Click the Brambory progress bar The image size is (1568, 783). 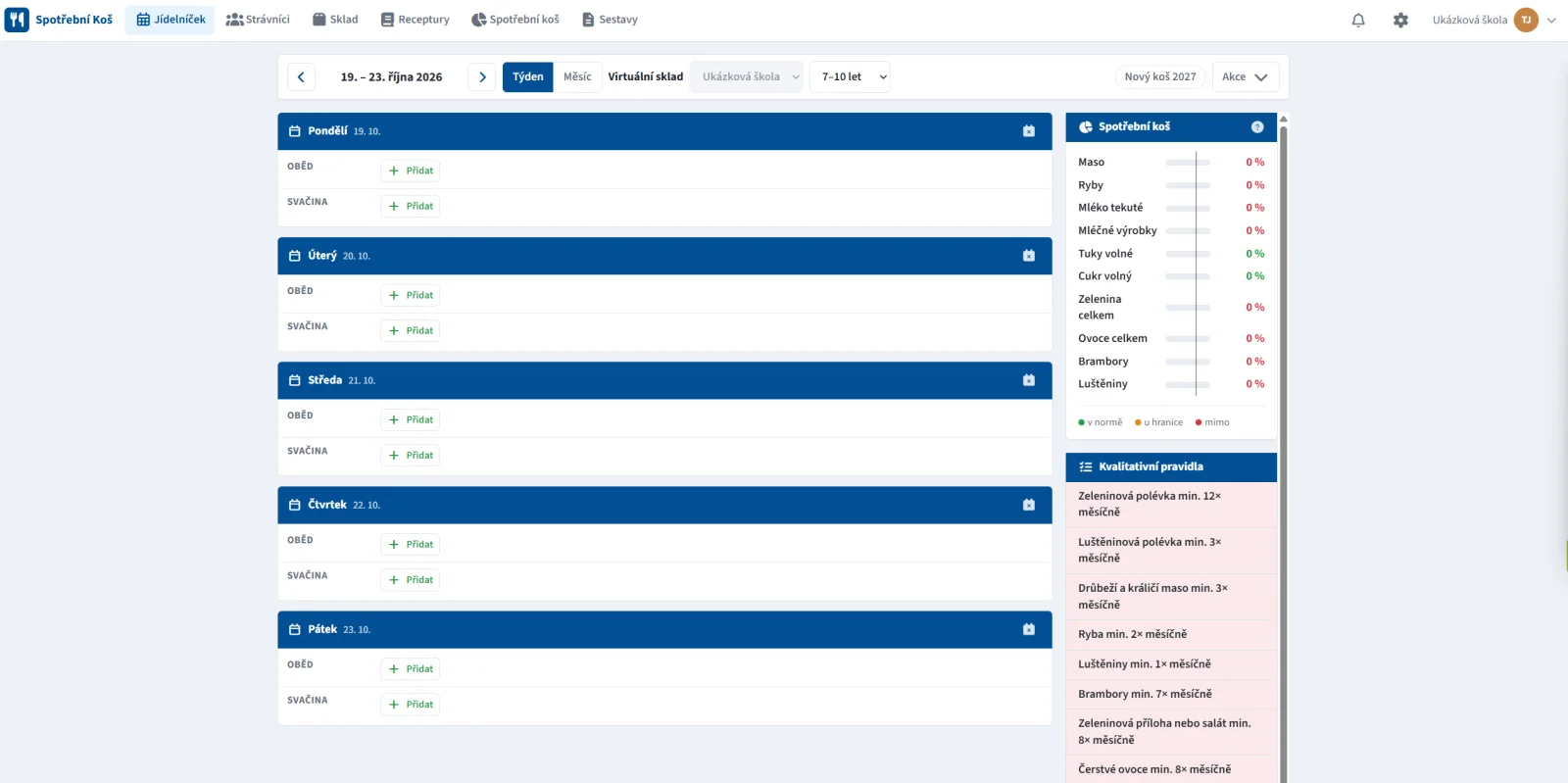click(x=1188, y=362)
